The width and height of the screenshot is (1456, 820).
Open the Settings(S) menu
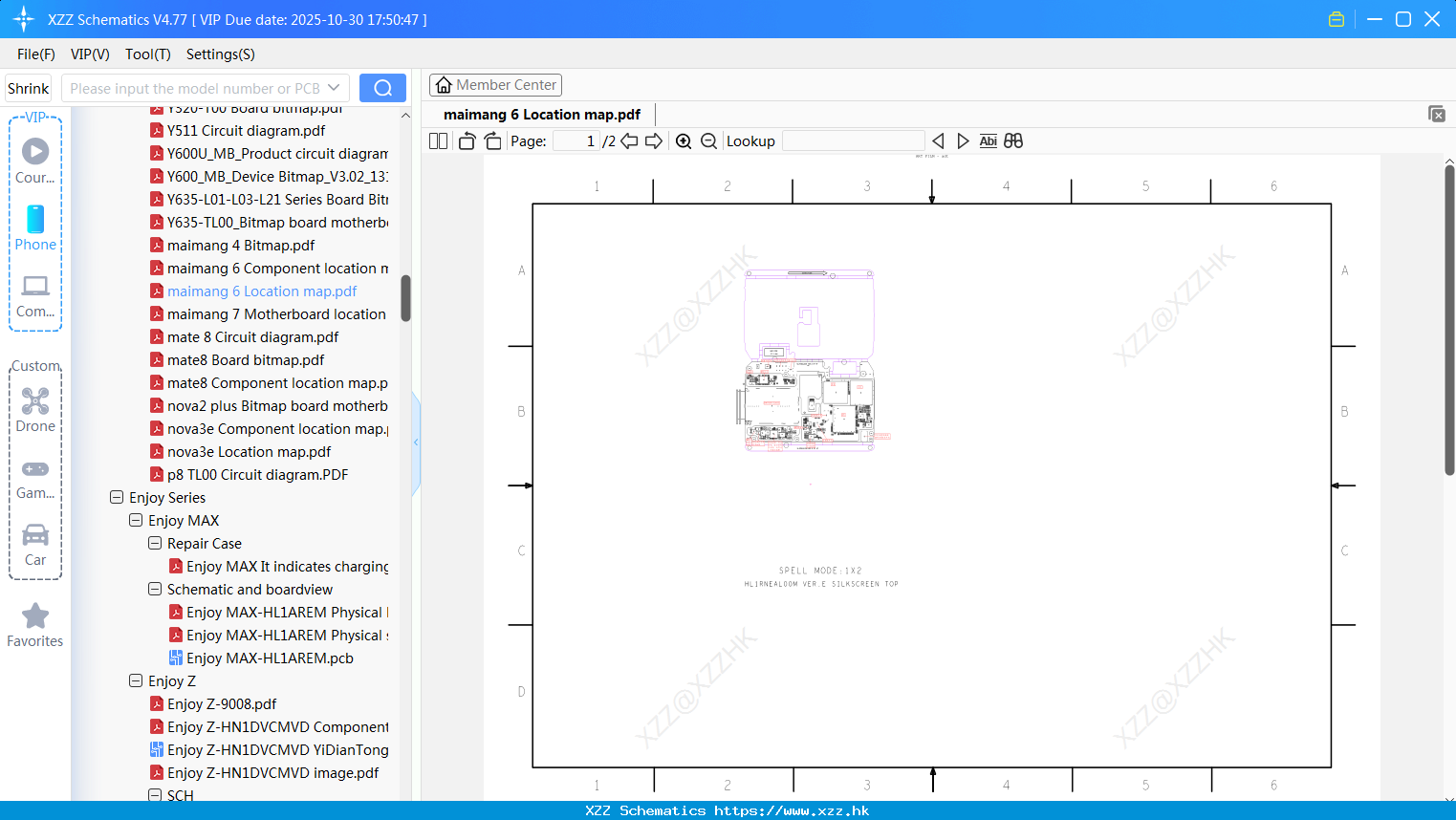point(221,54)
